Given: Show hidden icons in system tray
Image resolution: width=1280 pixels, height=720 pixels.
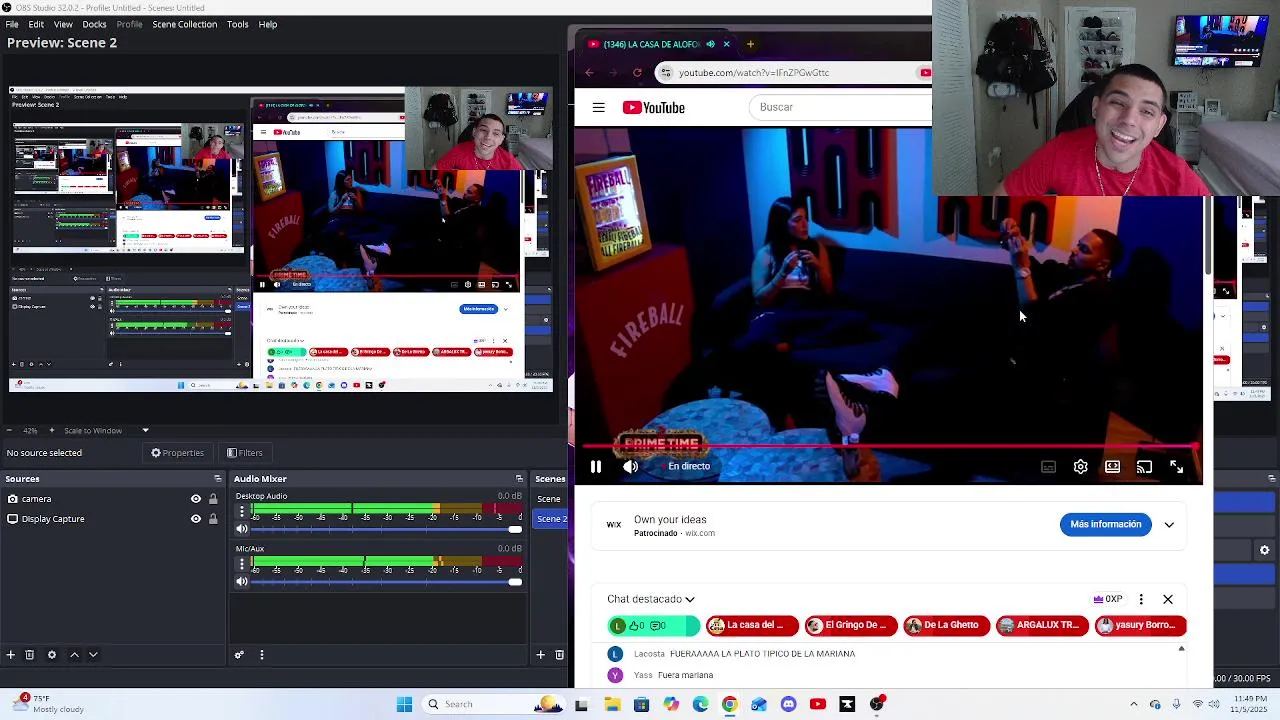Looking at the screenshot, I should (1133, 705).
